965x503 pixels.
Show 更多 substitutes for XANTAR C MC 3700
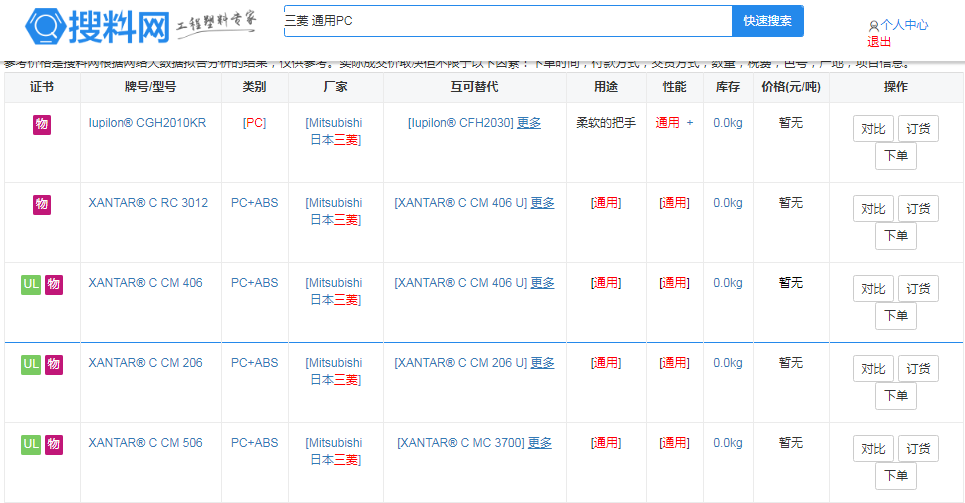click(540, 443)
